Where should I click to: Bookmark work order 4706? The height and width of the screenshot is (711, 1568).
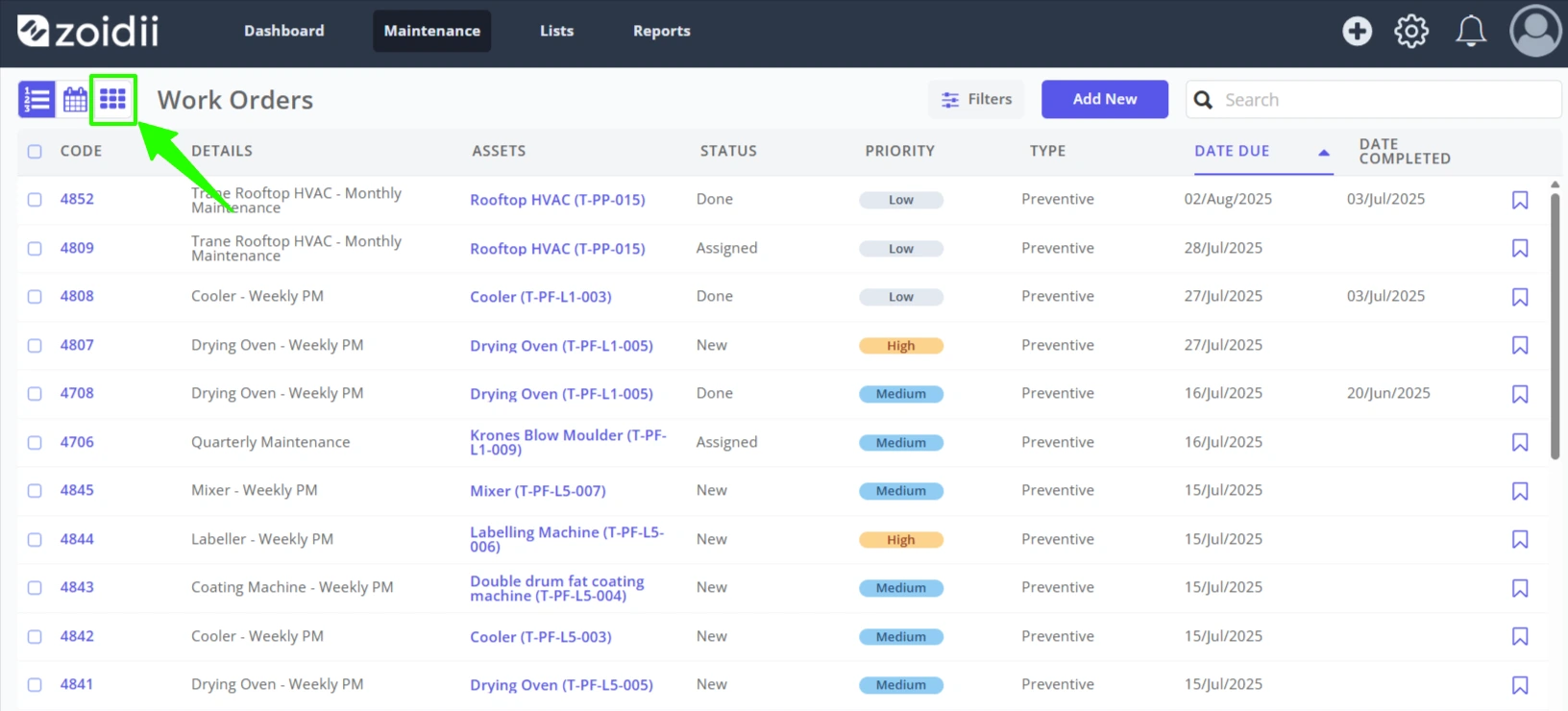[1520, 442]
